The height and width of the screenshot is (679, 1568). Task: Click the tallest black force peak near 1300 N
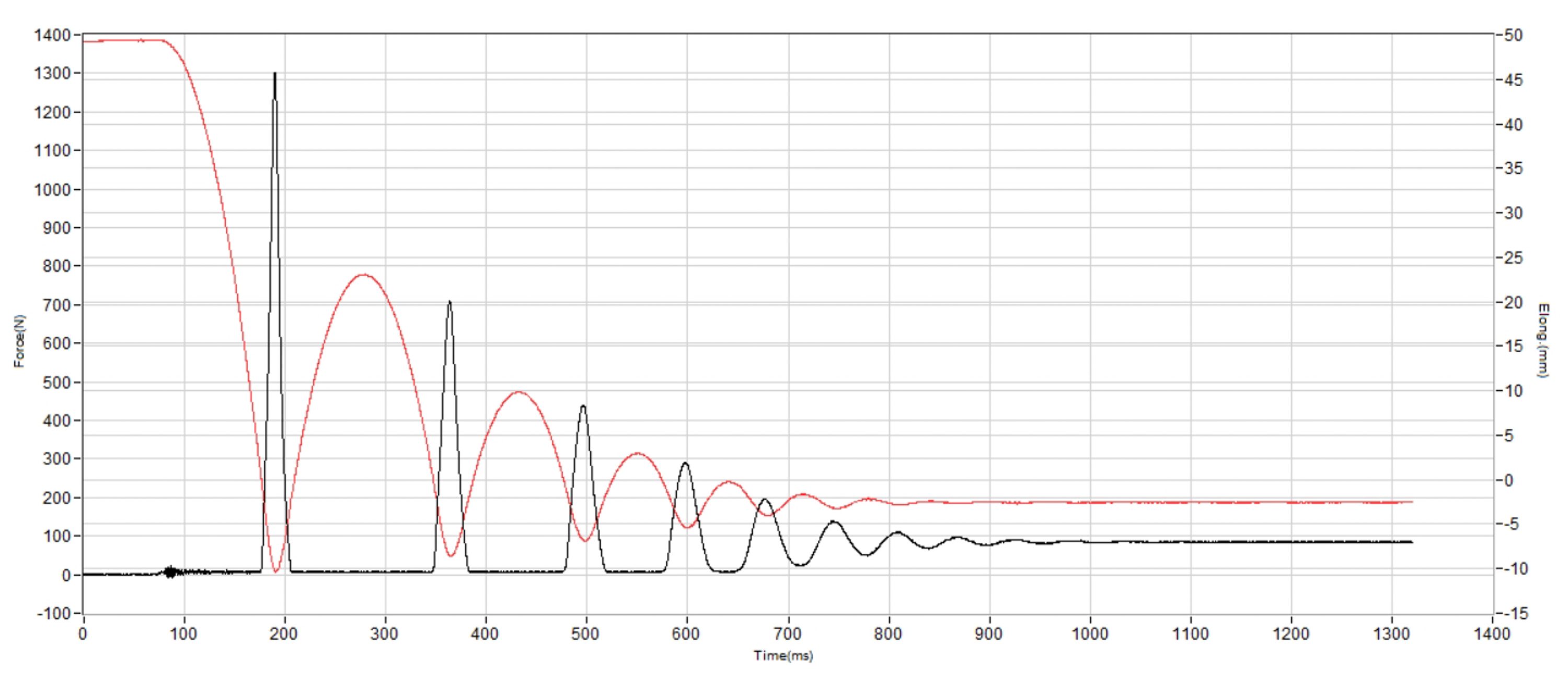coord(275,74)
